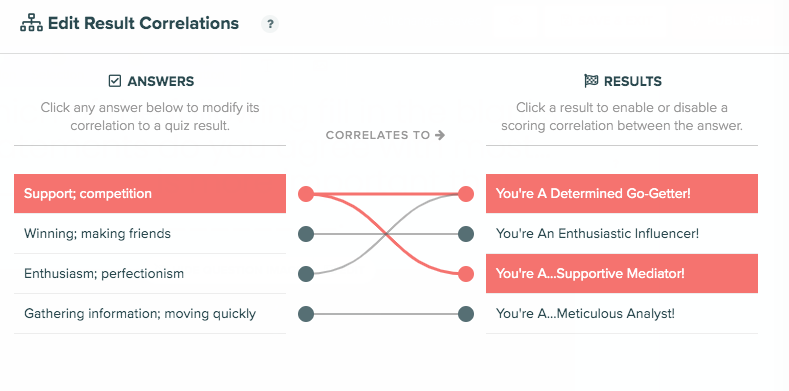Viewport: 789px width, 391px height.
Task: Pick Gathering information; moving quickly answer
Action: pos(150,314)
